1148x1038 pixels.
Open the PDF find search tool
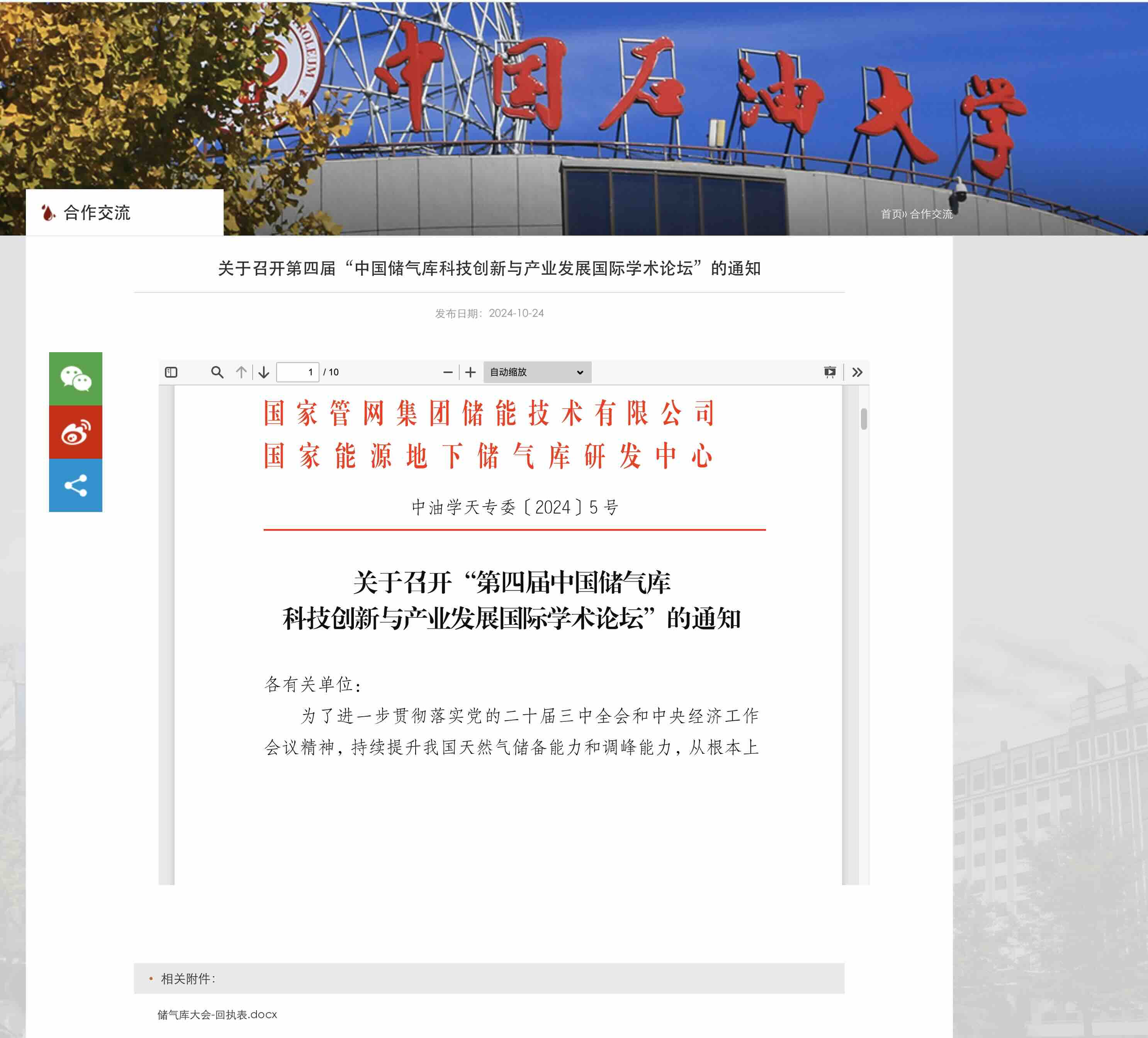[x=217, y=372]
